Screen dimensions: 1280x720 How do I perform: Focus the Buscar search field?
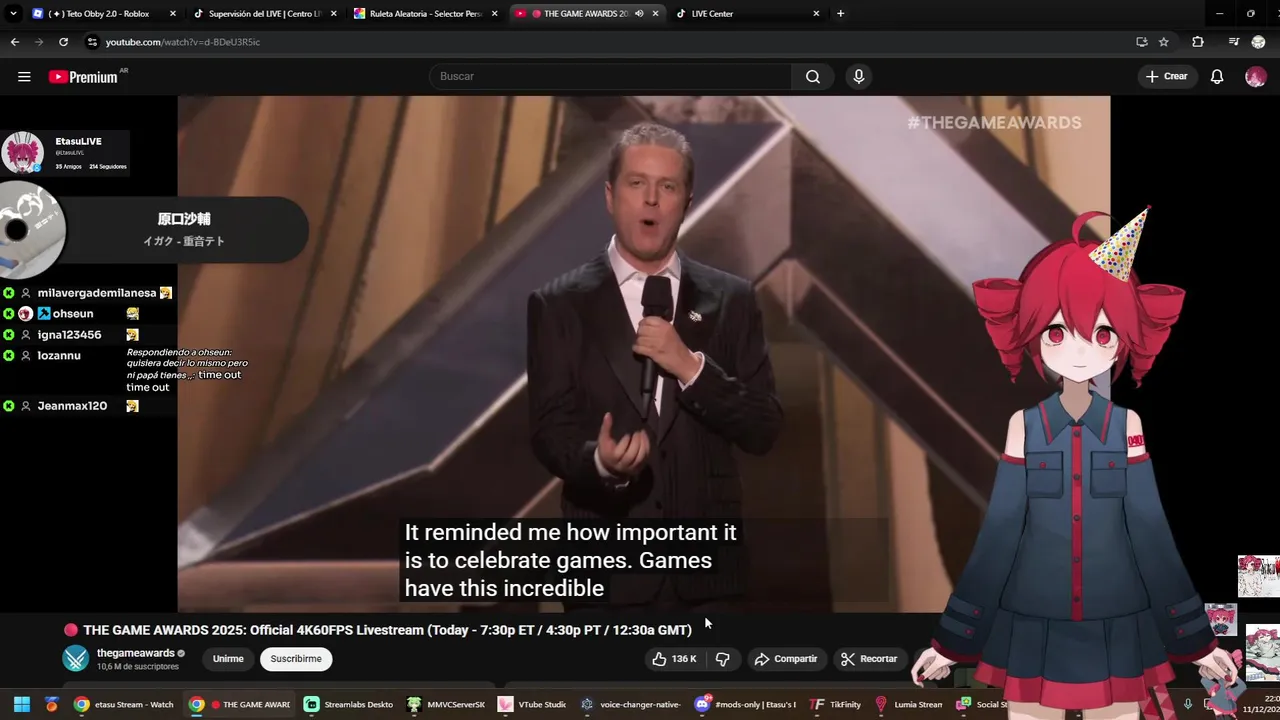click(610, 77)
